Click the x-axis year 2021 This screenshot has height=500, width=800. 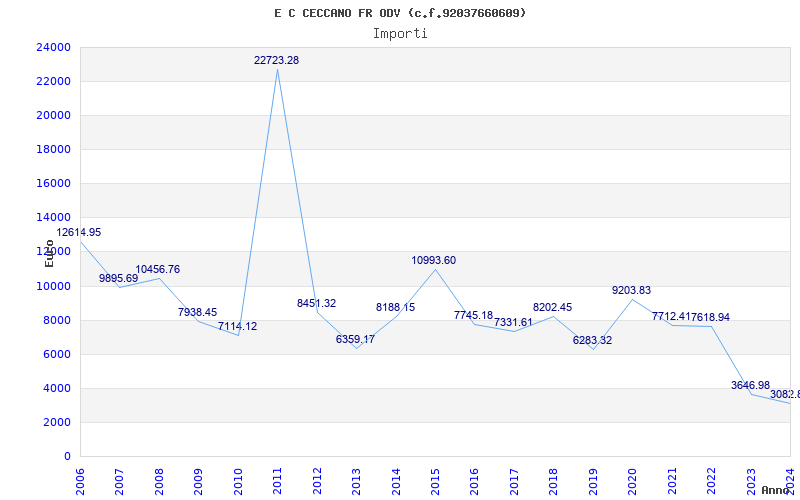(x=672, y=481)
